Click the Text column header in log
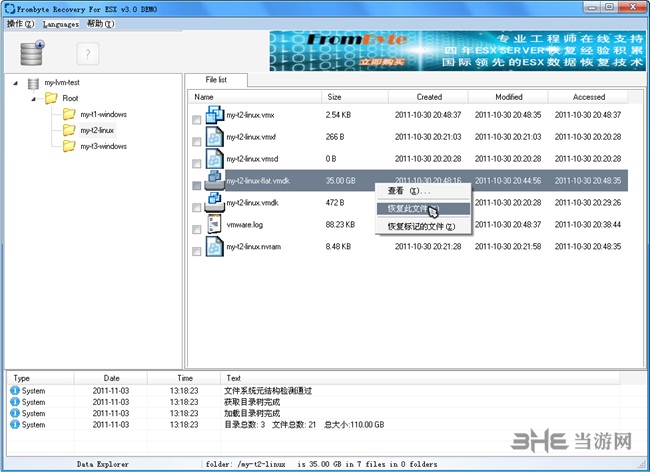The image size is (650, 472). click(420, 378)
